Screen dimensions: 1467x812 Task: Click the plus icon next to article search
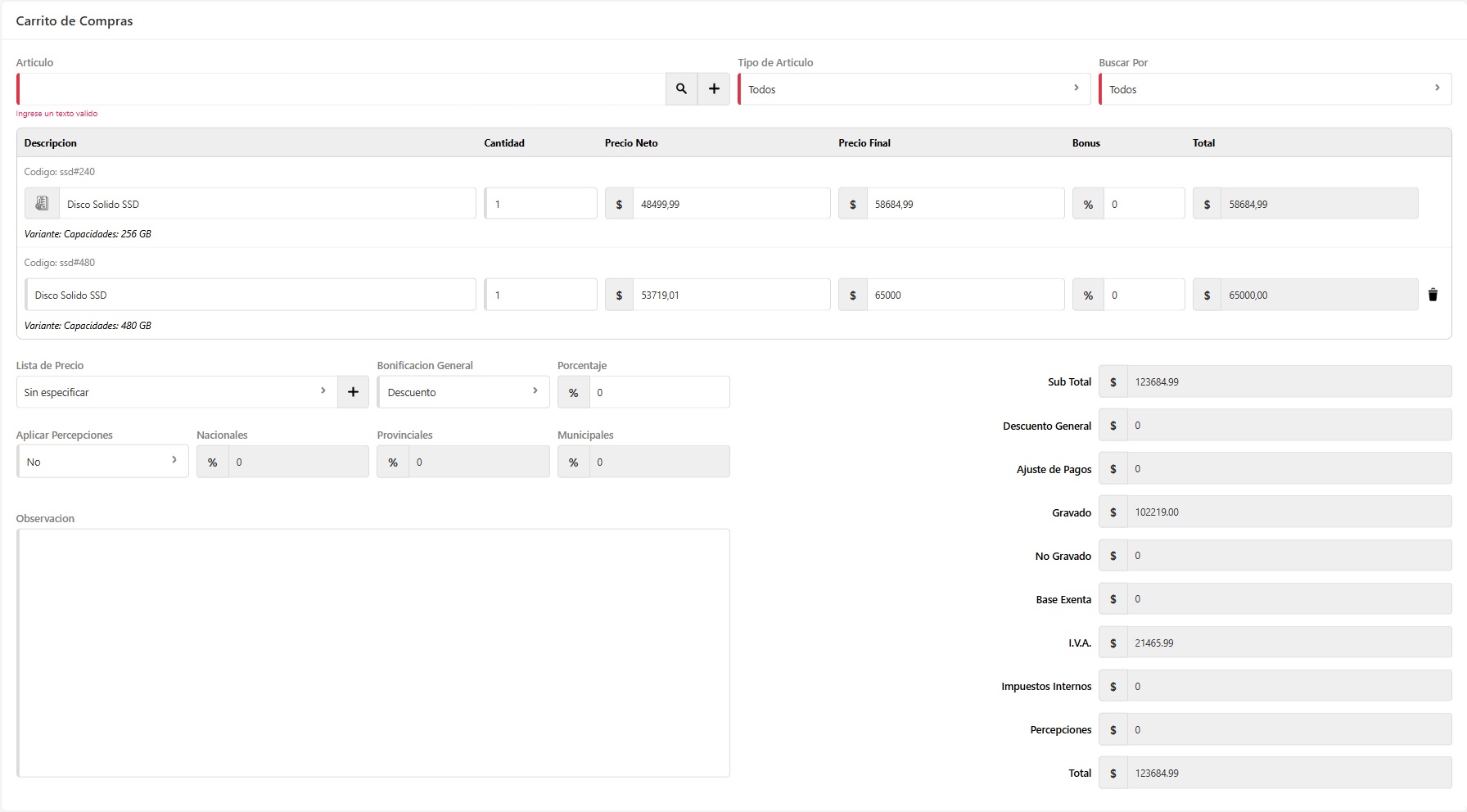[x=714, y=89]
